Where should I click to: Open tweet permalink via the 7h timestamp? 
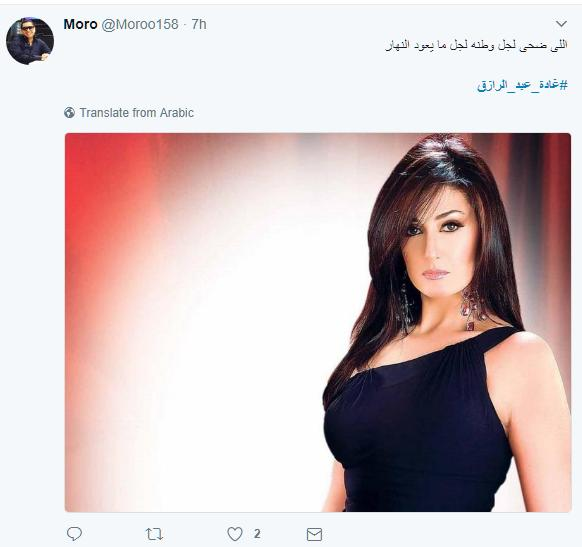coord(199,24)
